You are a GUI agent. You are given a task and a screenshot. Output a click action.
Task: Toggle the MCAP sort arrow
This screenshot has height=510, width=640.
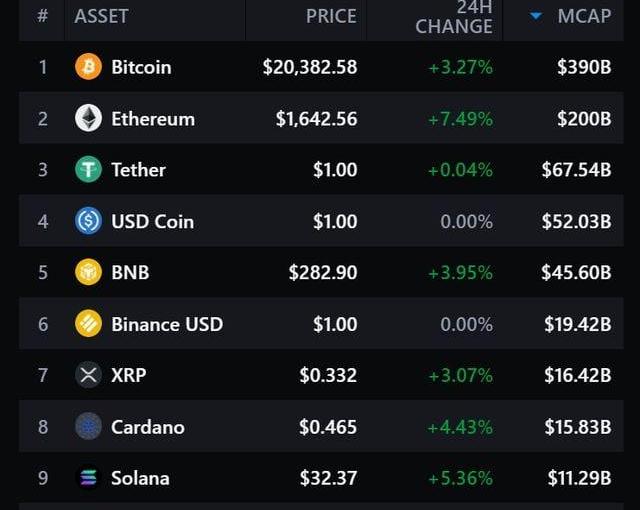[536, 16]
